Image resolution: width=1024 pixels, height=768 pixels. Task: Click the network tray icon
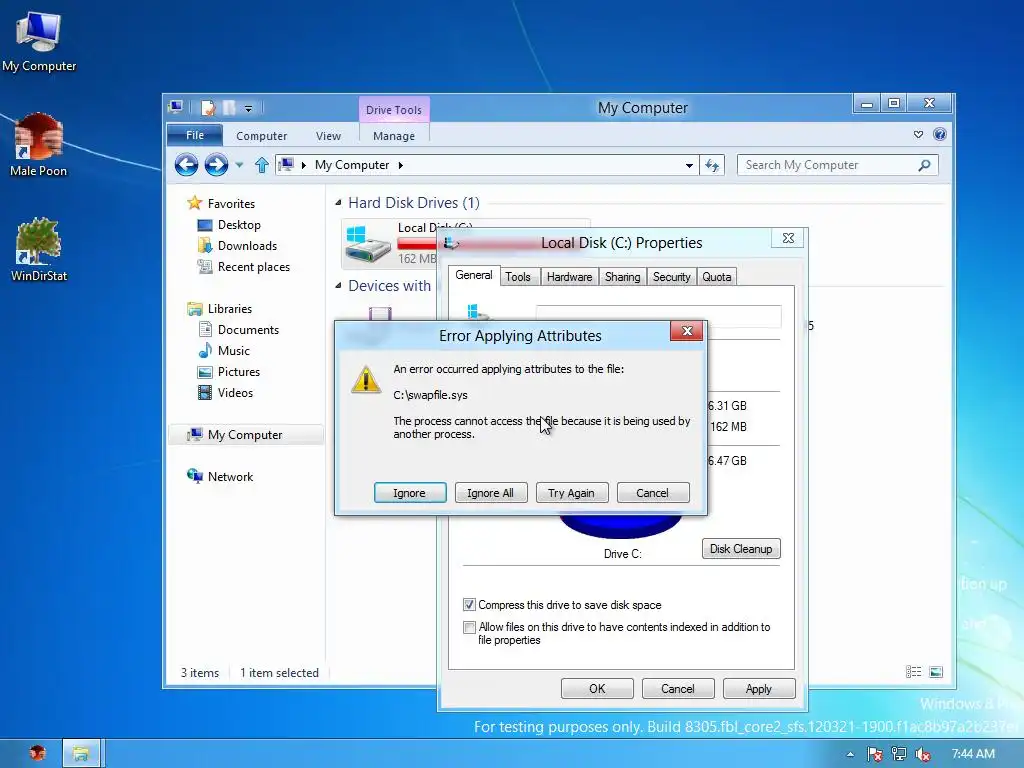tap(899, 754)
